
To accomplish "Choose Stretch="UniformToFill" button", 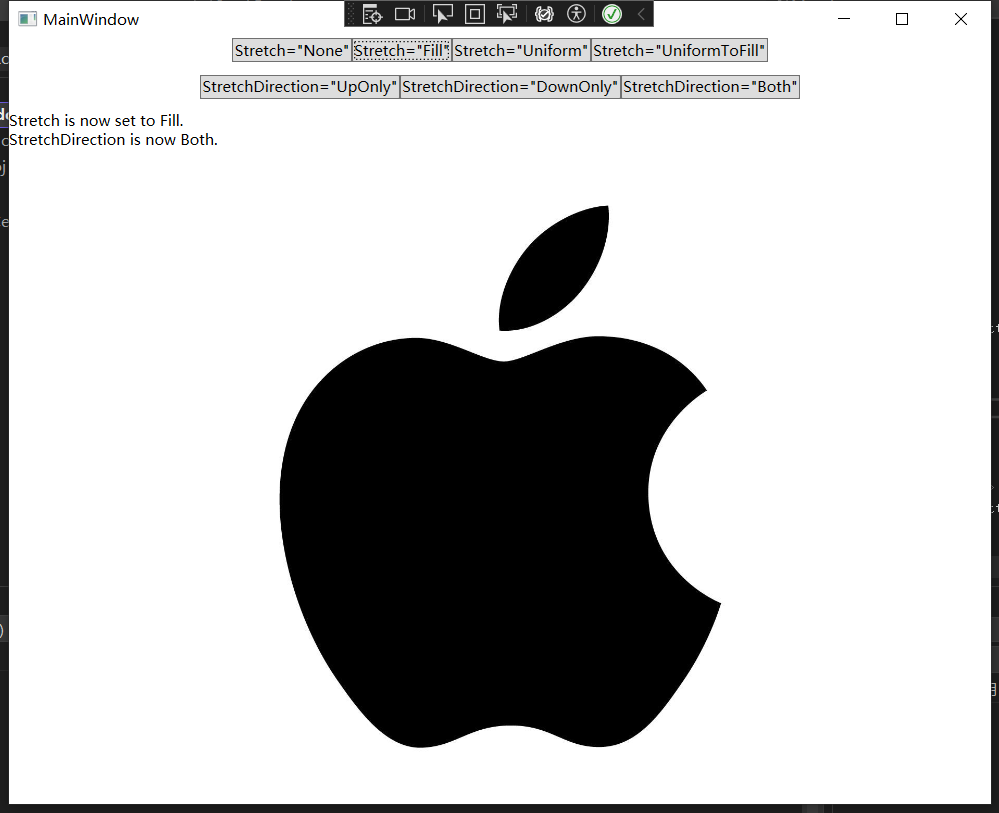I will click(x=679, y=50).
